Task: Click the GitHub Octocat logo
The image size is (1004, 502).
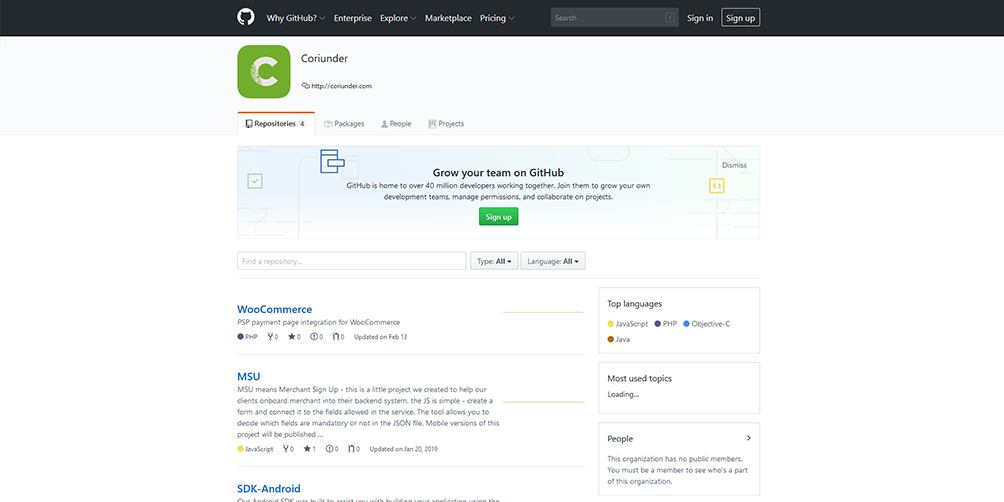Action: (246, 17)
